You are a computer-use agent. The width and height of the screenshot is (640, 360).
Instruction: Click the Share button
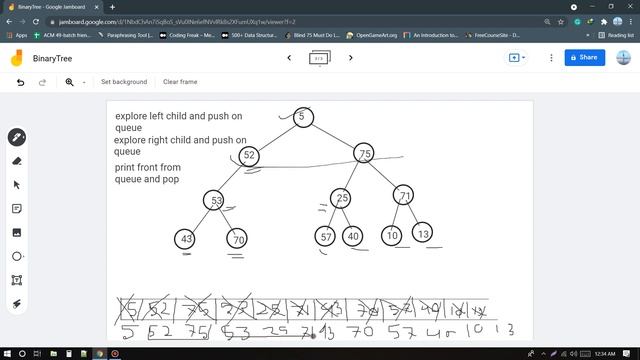pos(584,58)
